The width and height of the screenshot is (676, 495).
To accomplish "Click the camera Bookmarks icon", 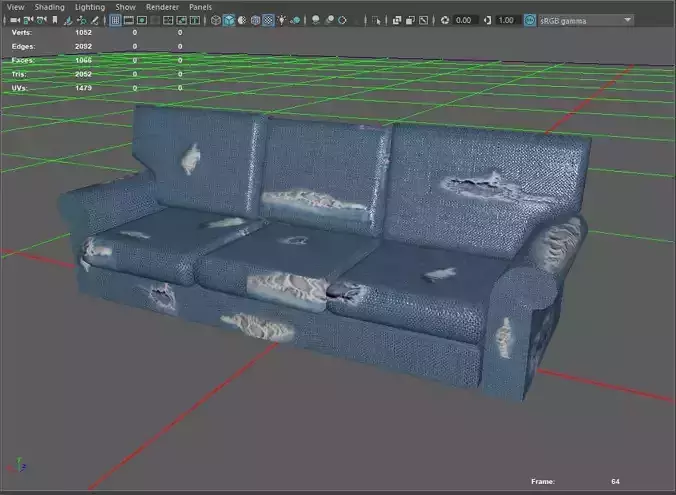I will (x=55, y=20).
